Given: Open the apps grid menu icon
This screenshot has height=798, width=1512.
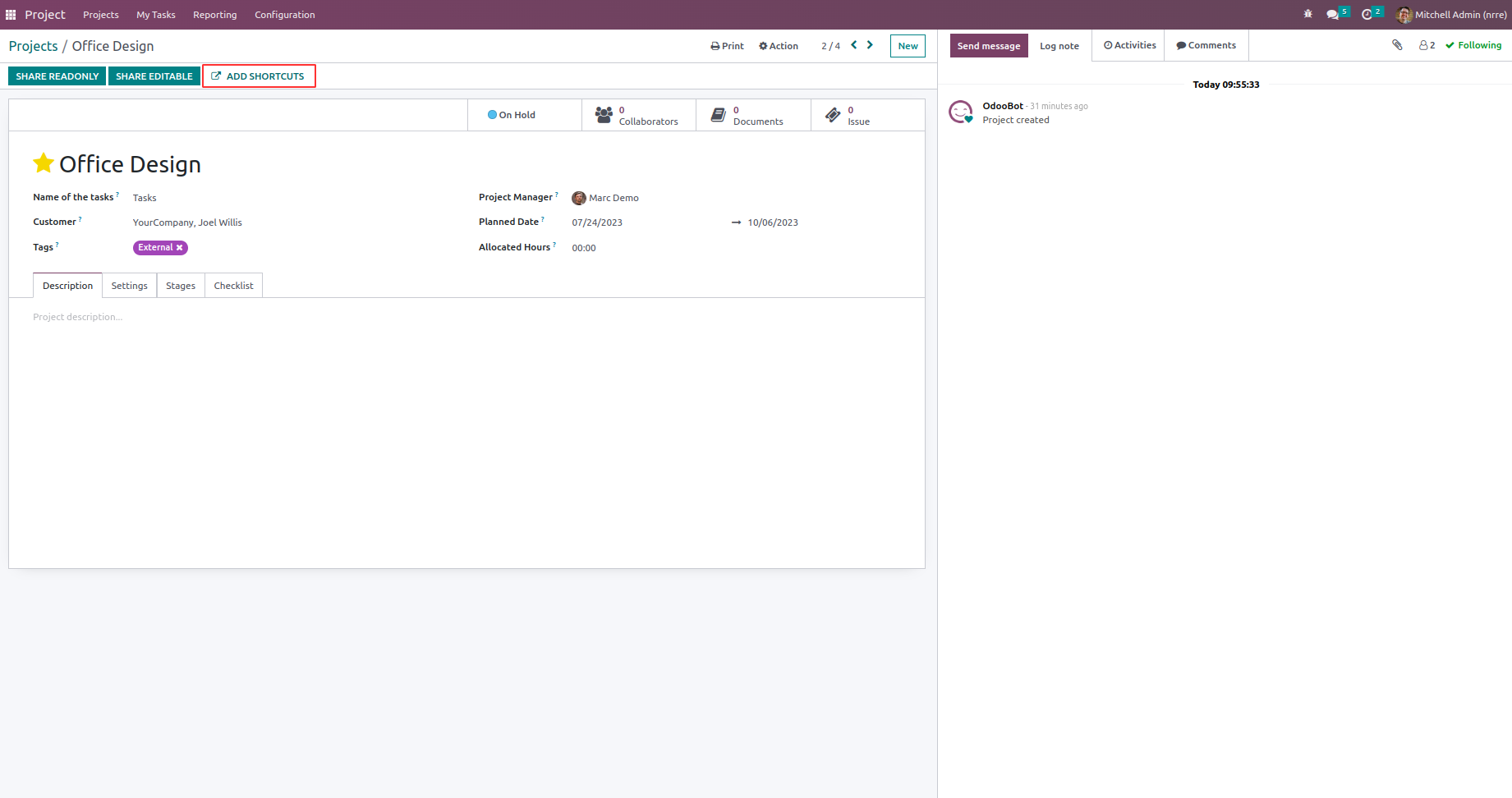Looking at the screenshot, I should click(11, 15).
